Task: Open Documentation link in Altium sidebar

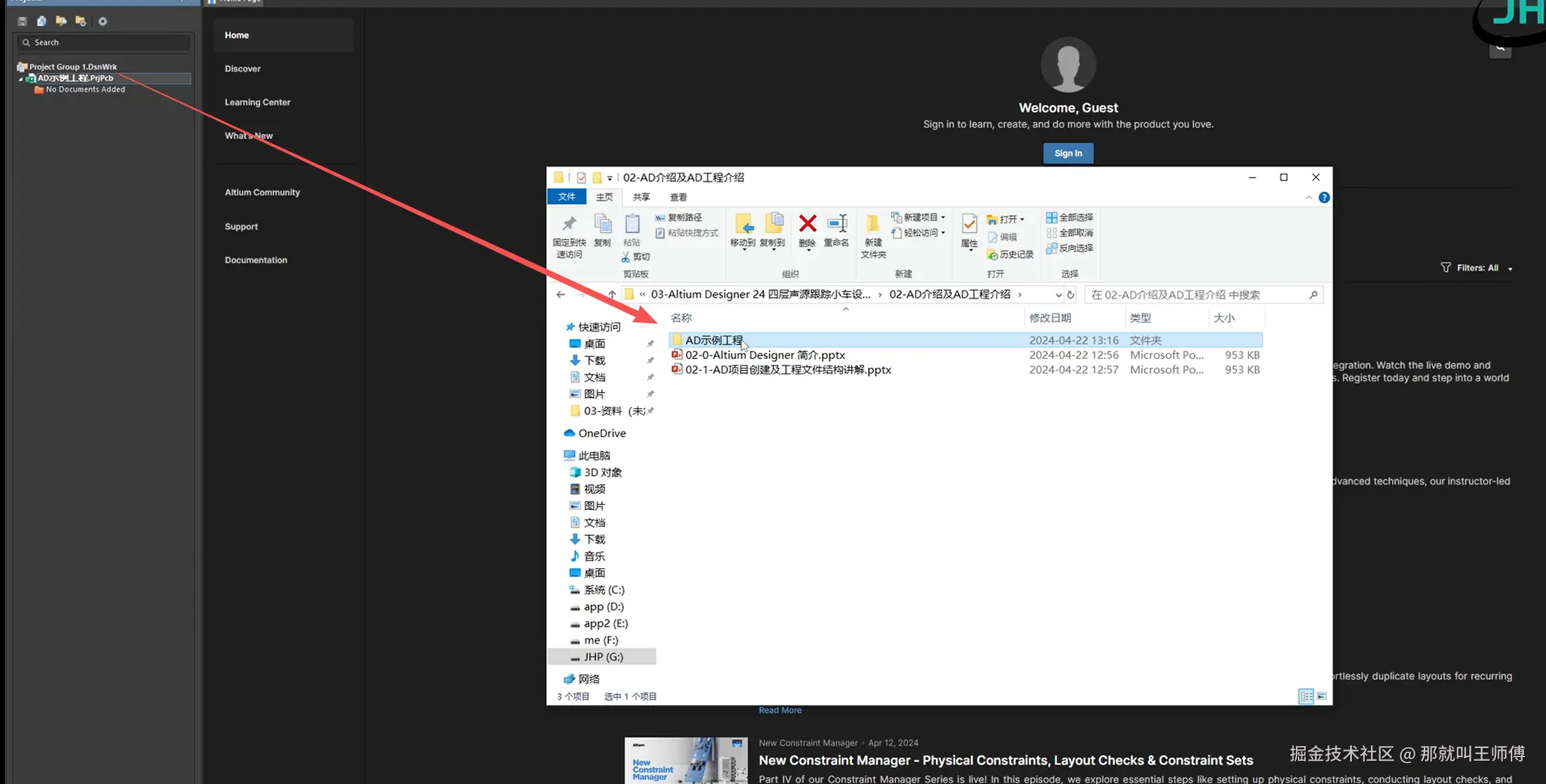Action: [256, 260]
